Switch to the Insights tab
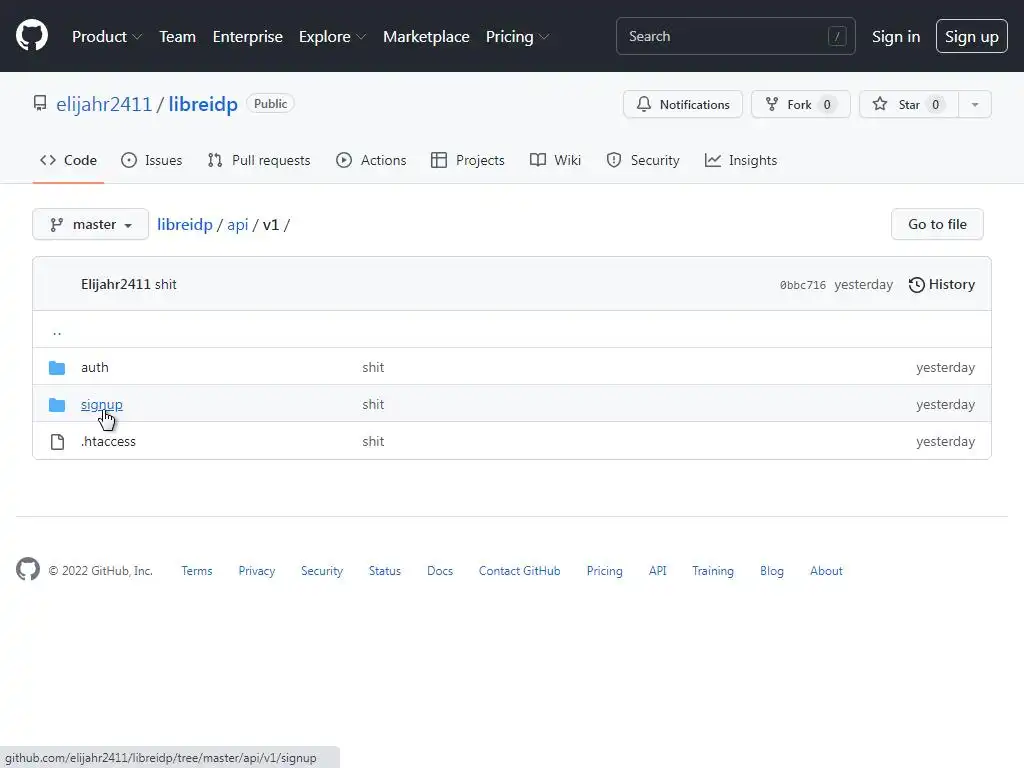 tap(741, 161)
